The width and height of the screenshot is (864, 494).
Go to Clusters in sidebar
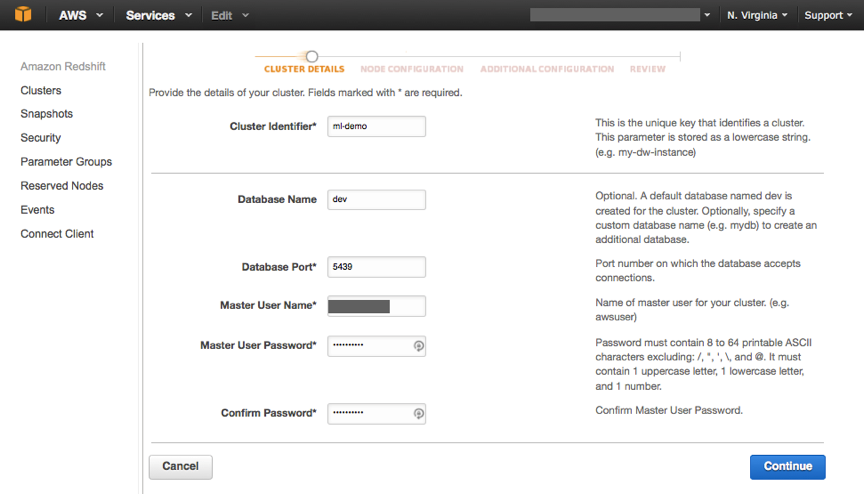[x=41, y=90]
